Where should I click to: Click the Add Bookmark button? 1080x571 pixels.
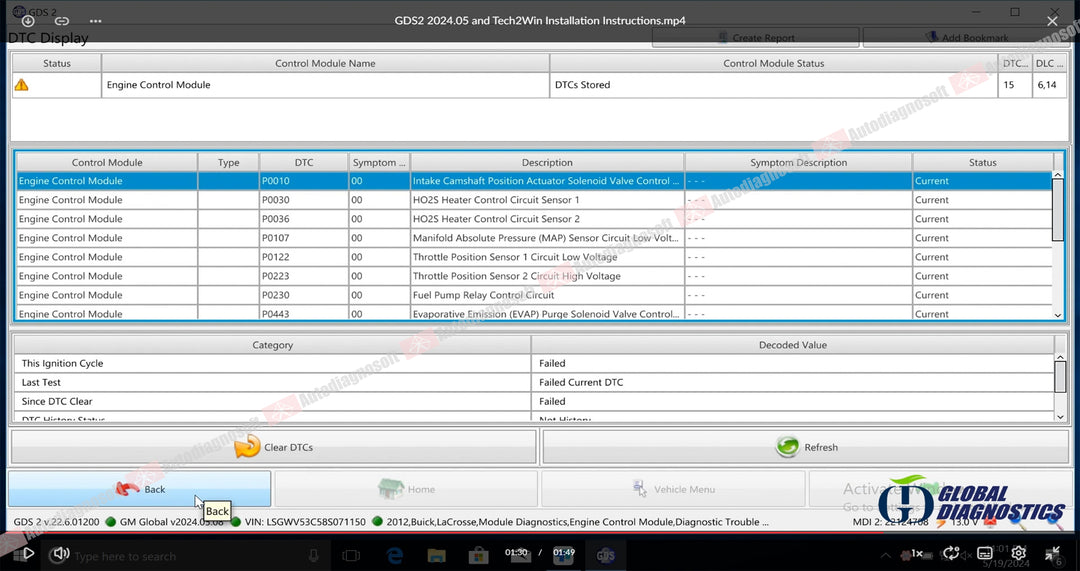pyautogui.click(x=966, y=38)
